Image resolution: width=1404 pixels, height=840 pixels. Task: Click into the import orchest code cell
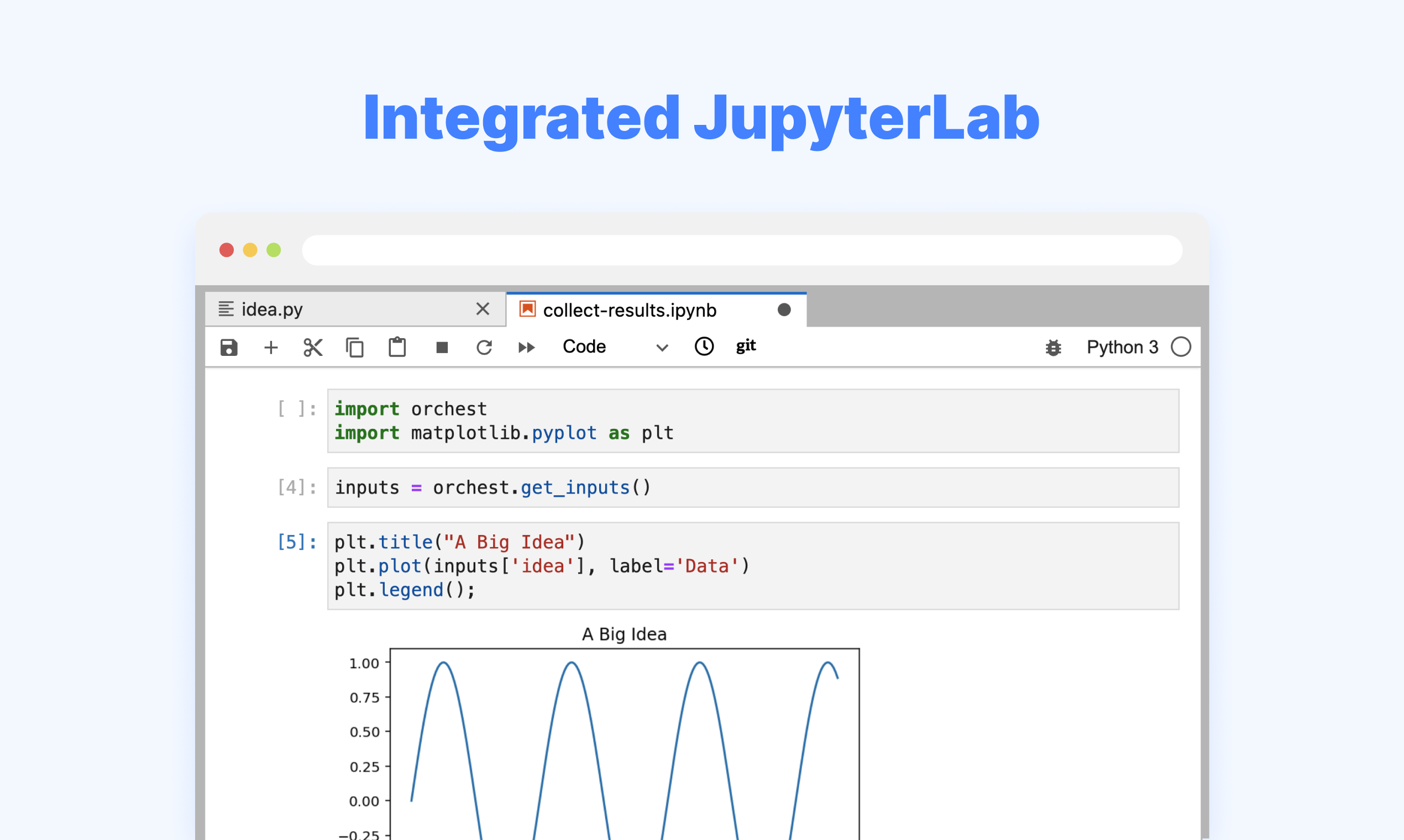(x=753, y=421)
